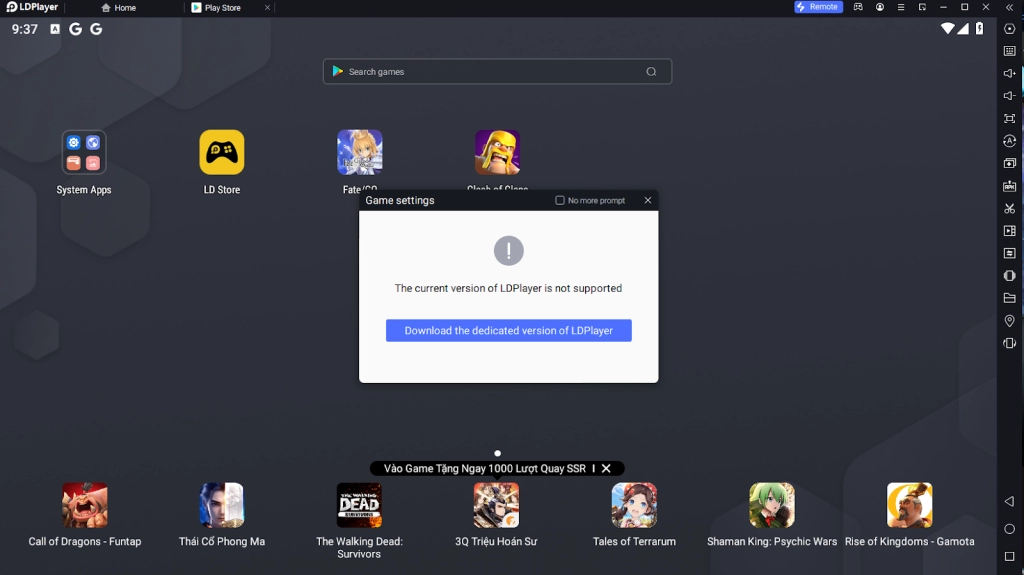Click the half-filled circle icon in sidebar
Viewport: 1024px width, 575px height.
pyautogui.click(x=1010, y=276)
